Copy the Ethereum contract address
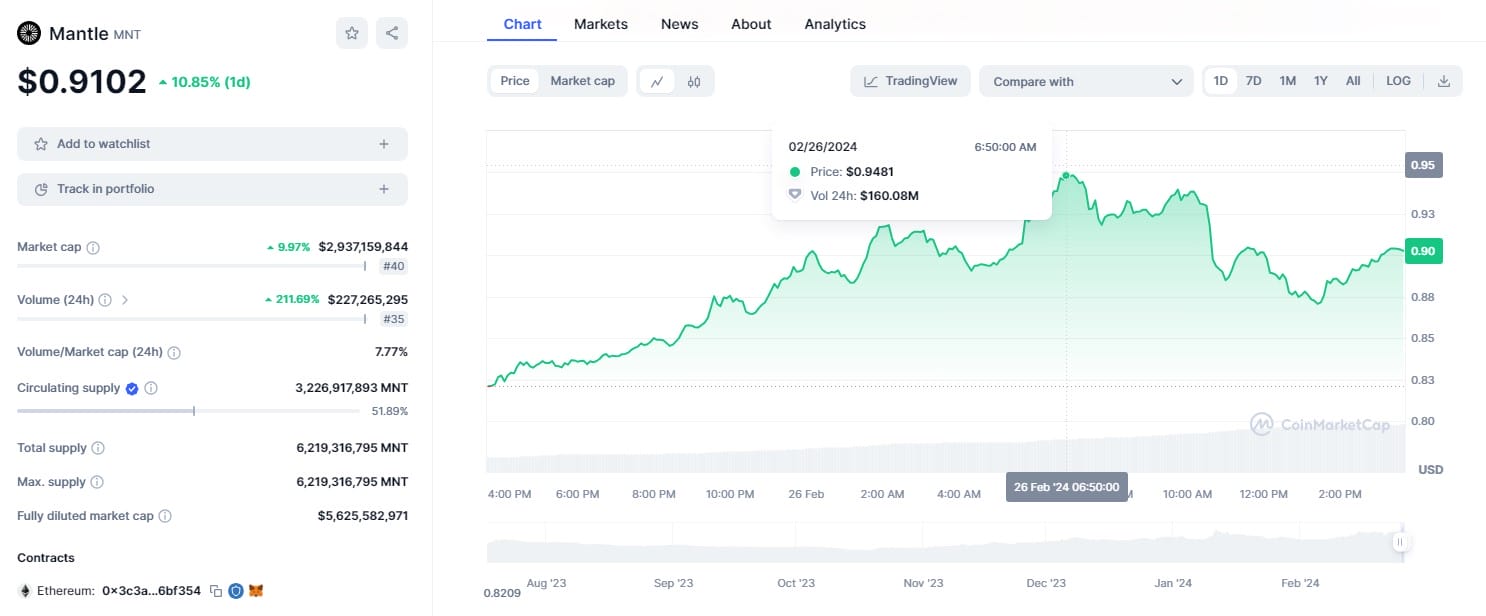 coord(216,591)
